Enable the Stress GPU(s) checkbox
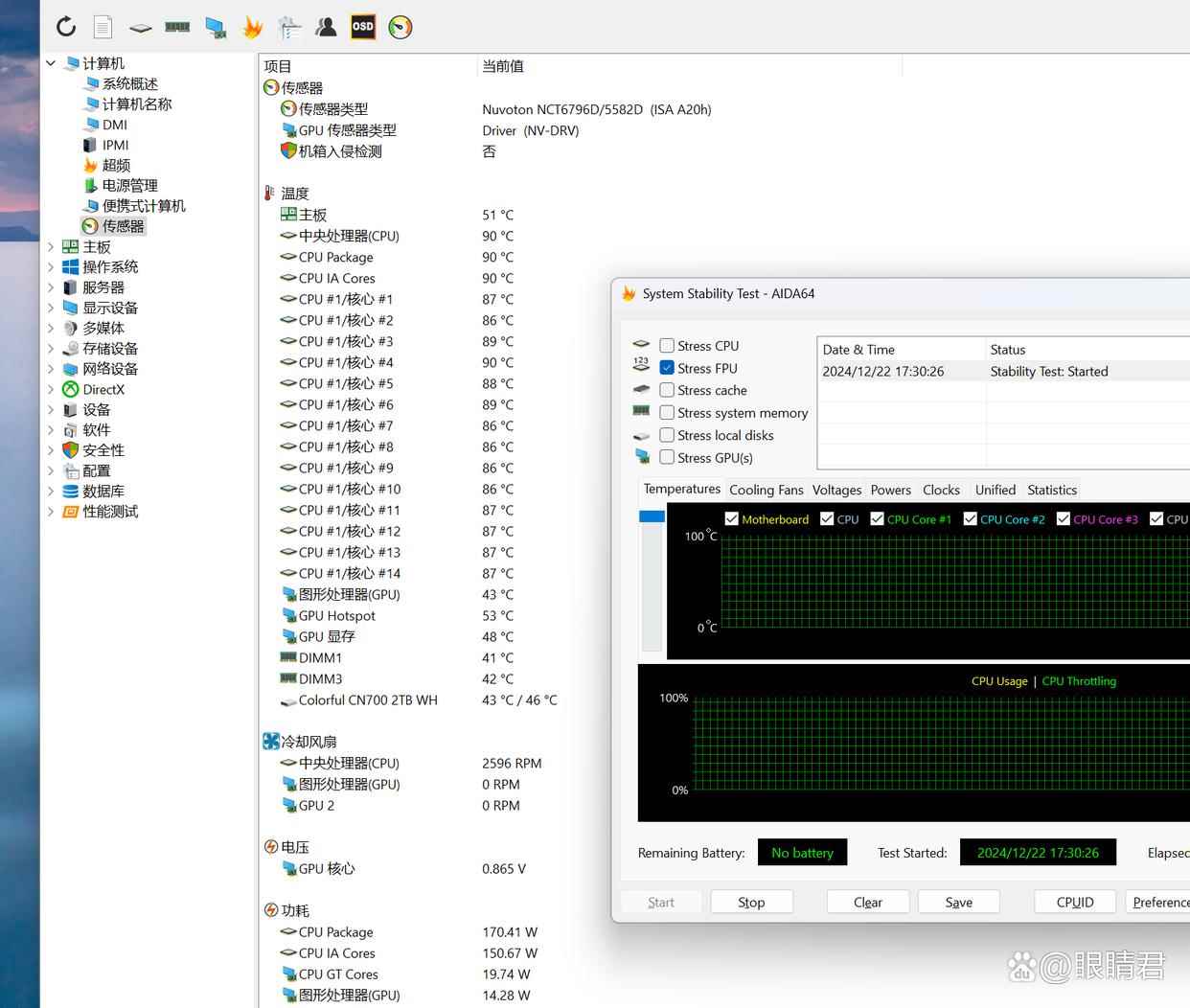 [667, 458]
